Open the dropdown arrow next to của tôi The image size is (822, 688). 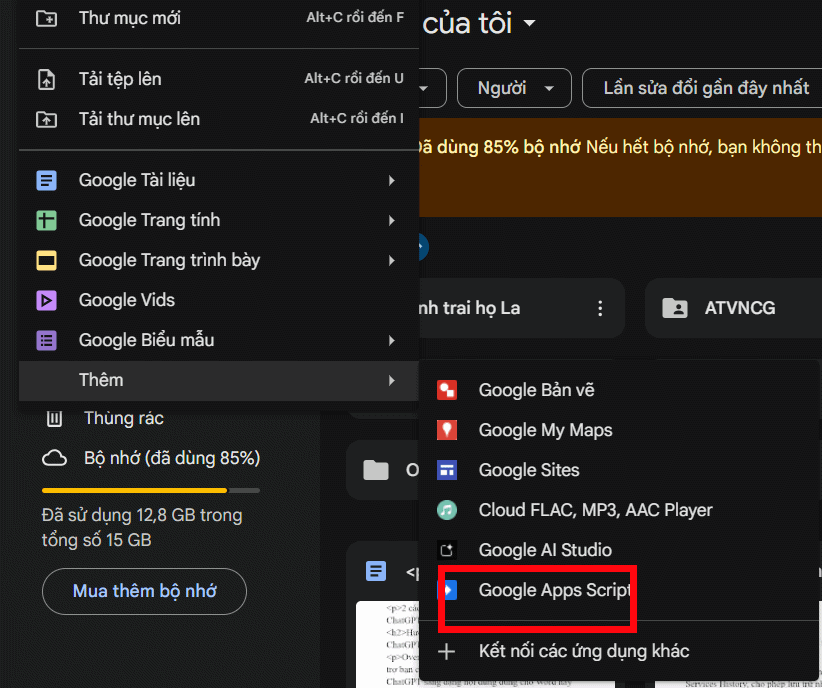coord(529,23)
